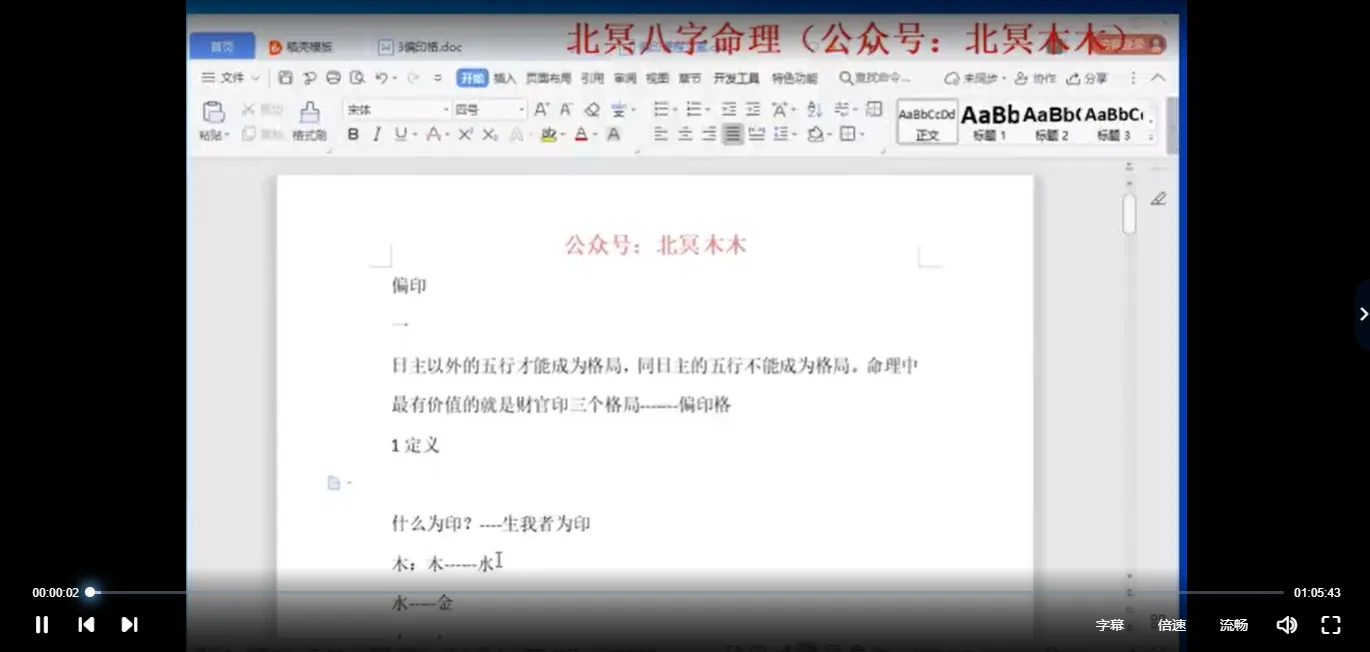Click the Share (分享) icon
1370x652 pixels.
1087,77
